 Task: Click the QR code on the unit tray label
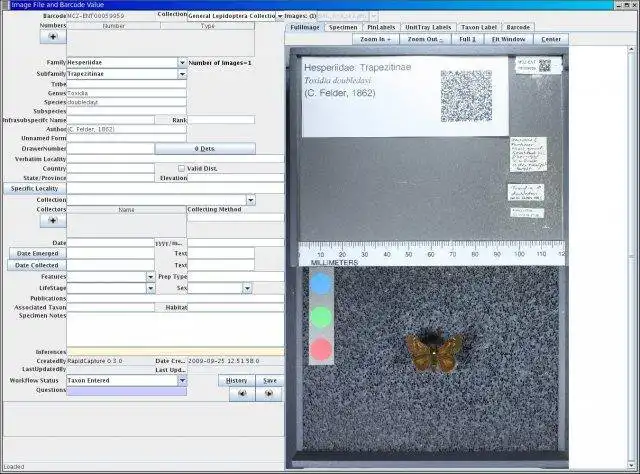point(466,97)
